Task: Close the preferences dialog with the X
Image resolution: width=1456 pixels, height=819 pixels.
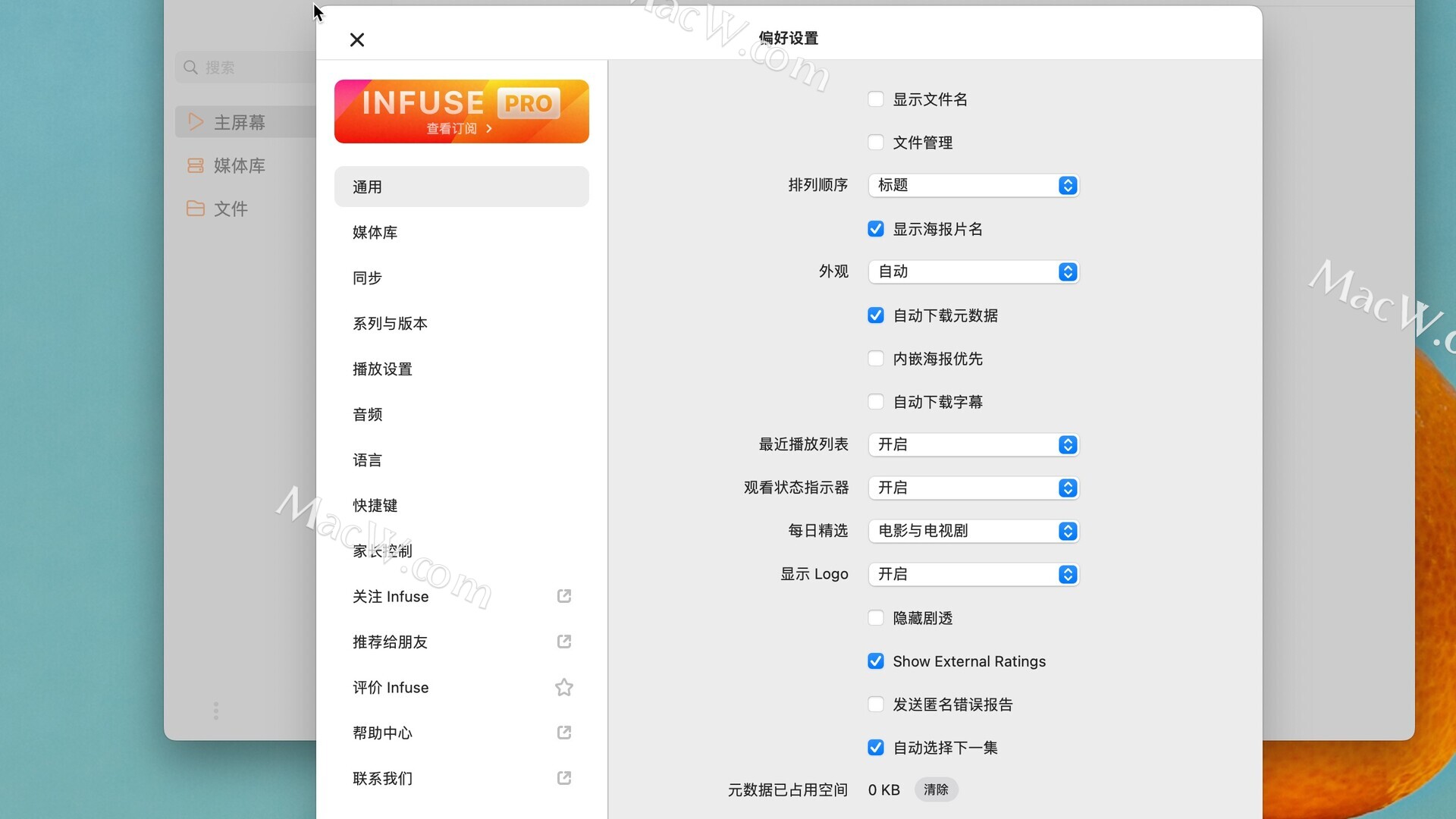Action: coord(357,39)
